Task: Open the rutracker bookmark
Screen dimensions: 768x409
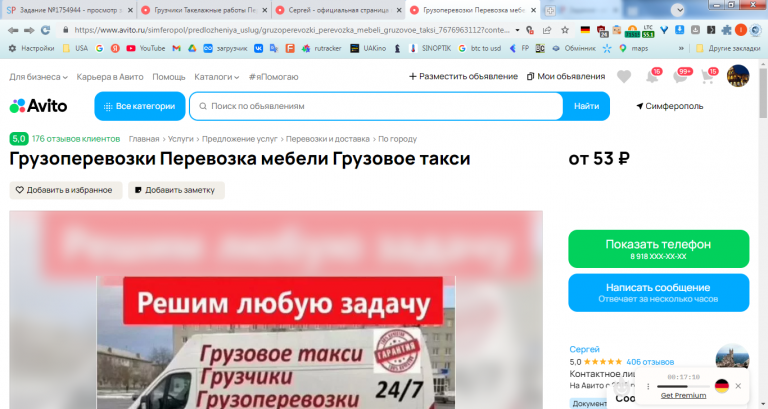Action: point(321,48)
